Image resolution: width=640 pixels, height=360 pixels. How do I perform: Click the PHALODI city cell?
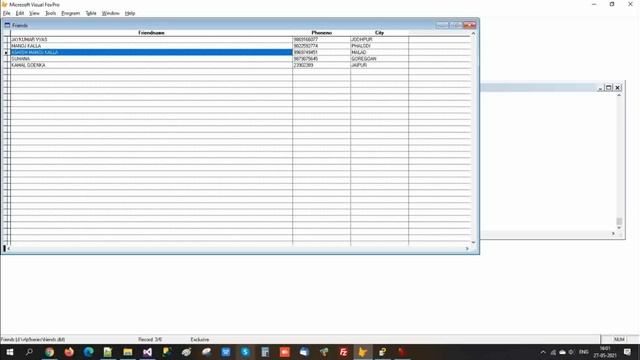[x=379, y=46]
